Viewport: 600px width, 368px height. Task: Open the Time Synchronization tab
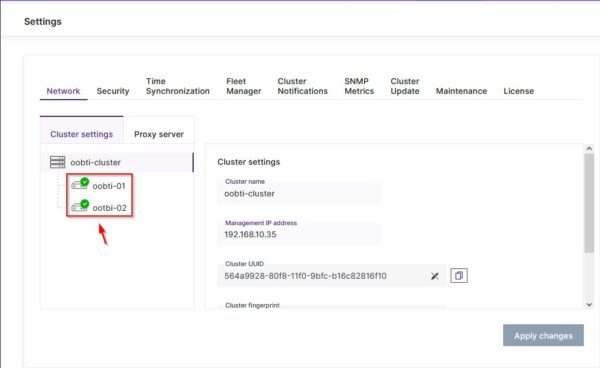(178, 86)
